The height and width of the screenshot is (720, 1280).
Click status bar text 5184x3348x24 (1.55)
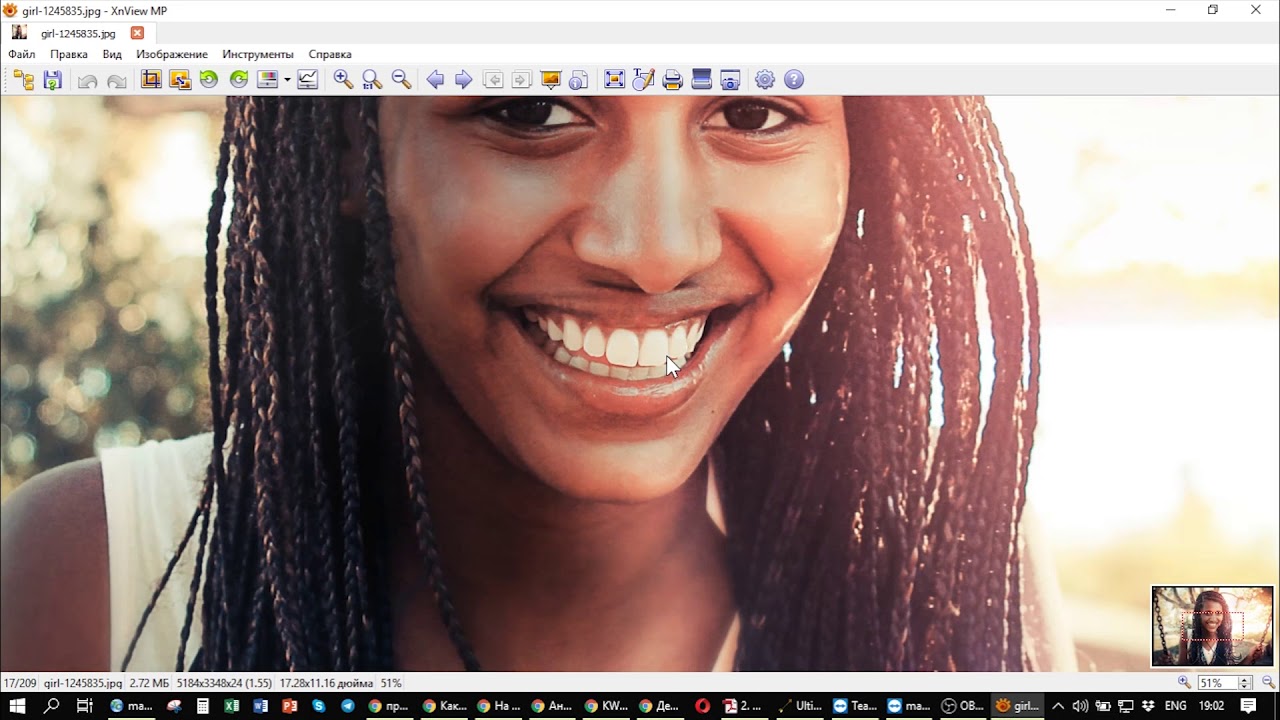(x=224, y=683)
